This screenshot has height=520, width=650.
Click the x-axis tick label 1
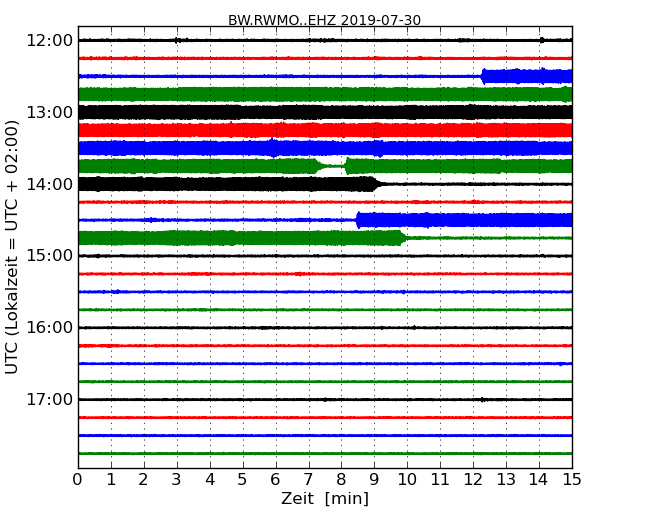pyautogui.click(x=111, y=480)
